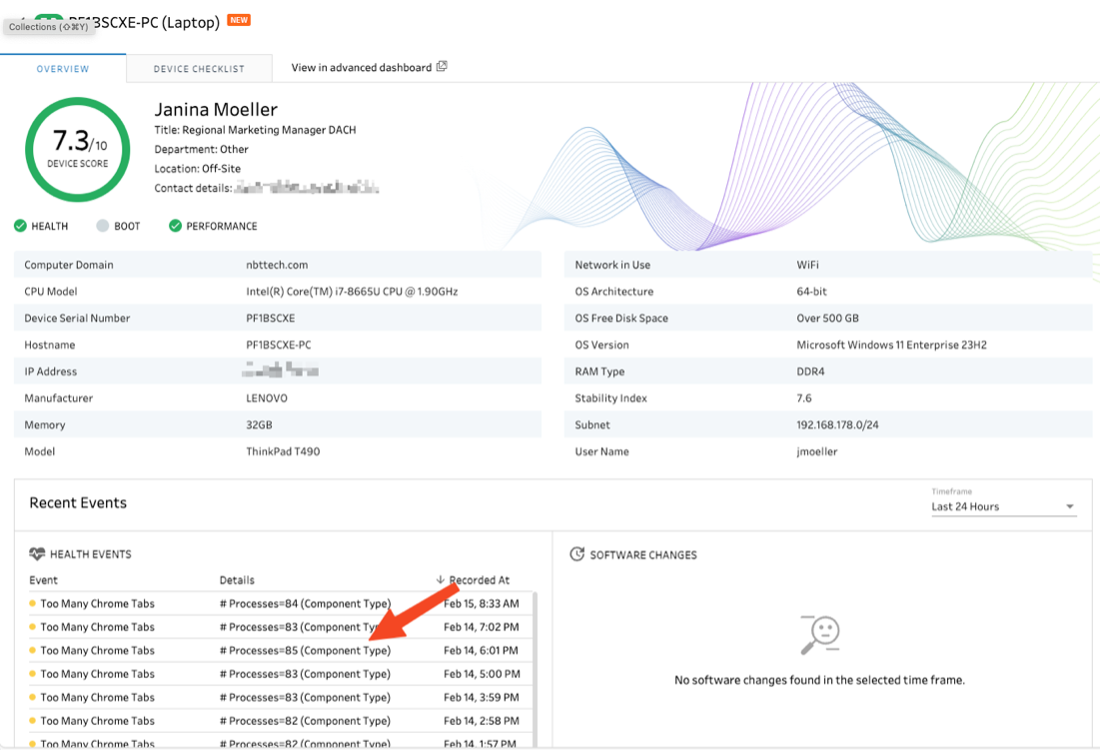Click the Network in Use WiFi value
The width and height of the screenshot is (1100, 754).
[807, 265]
